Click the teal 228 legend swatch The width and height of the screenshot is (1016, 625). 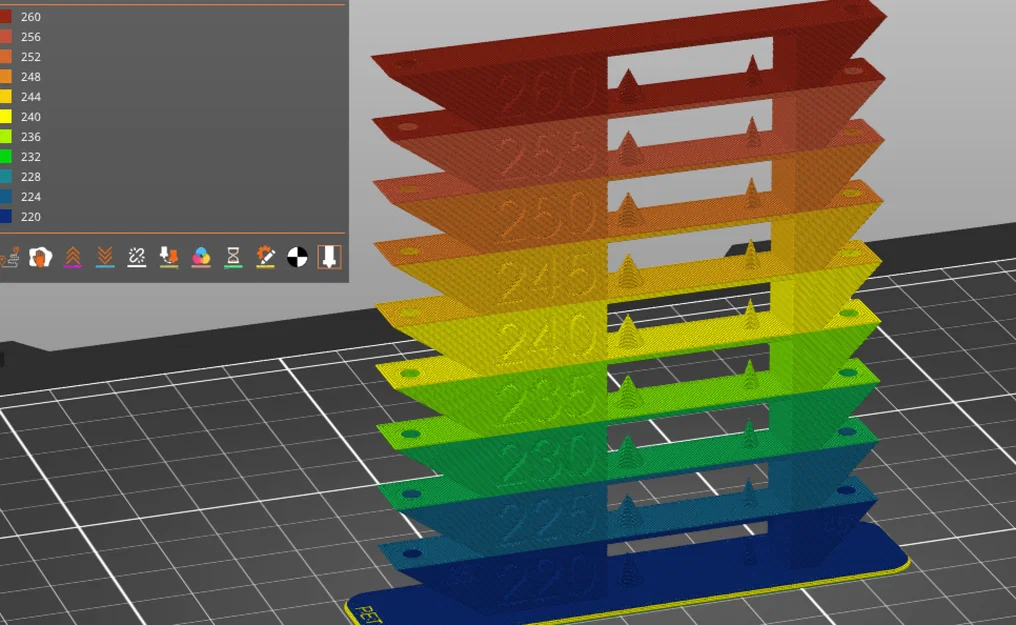tap(5, 177)
